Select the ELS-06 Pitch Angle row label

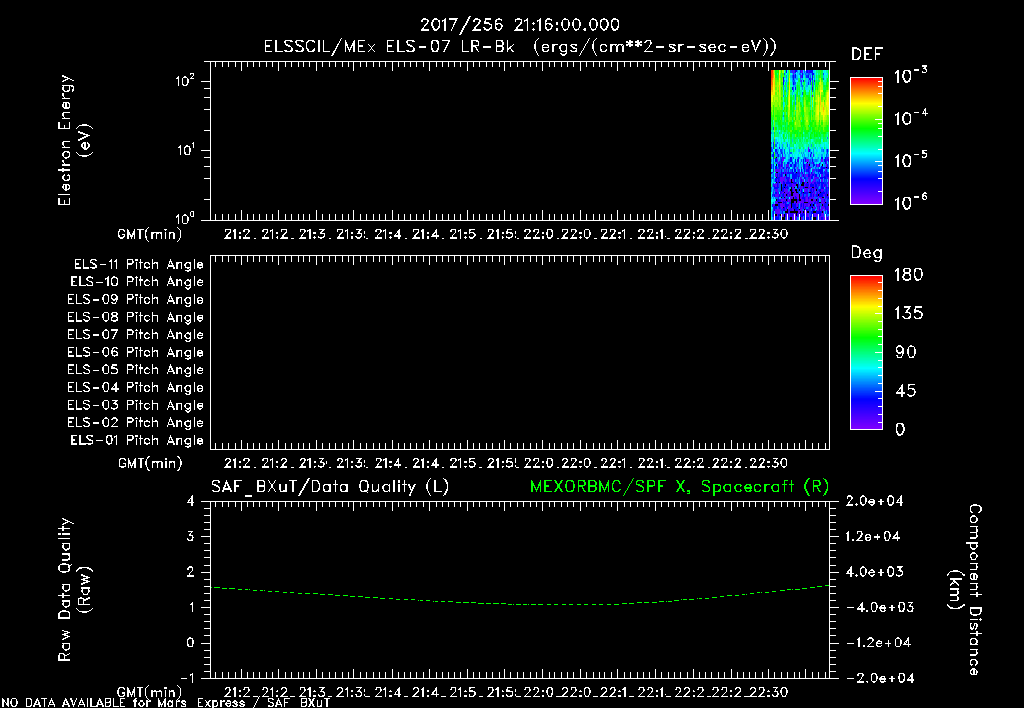(135, 353)
